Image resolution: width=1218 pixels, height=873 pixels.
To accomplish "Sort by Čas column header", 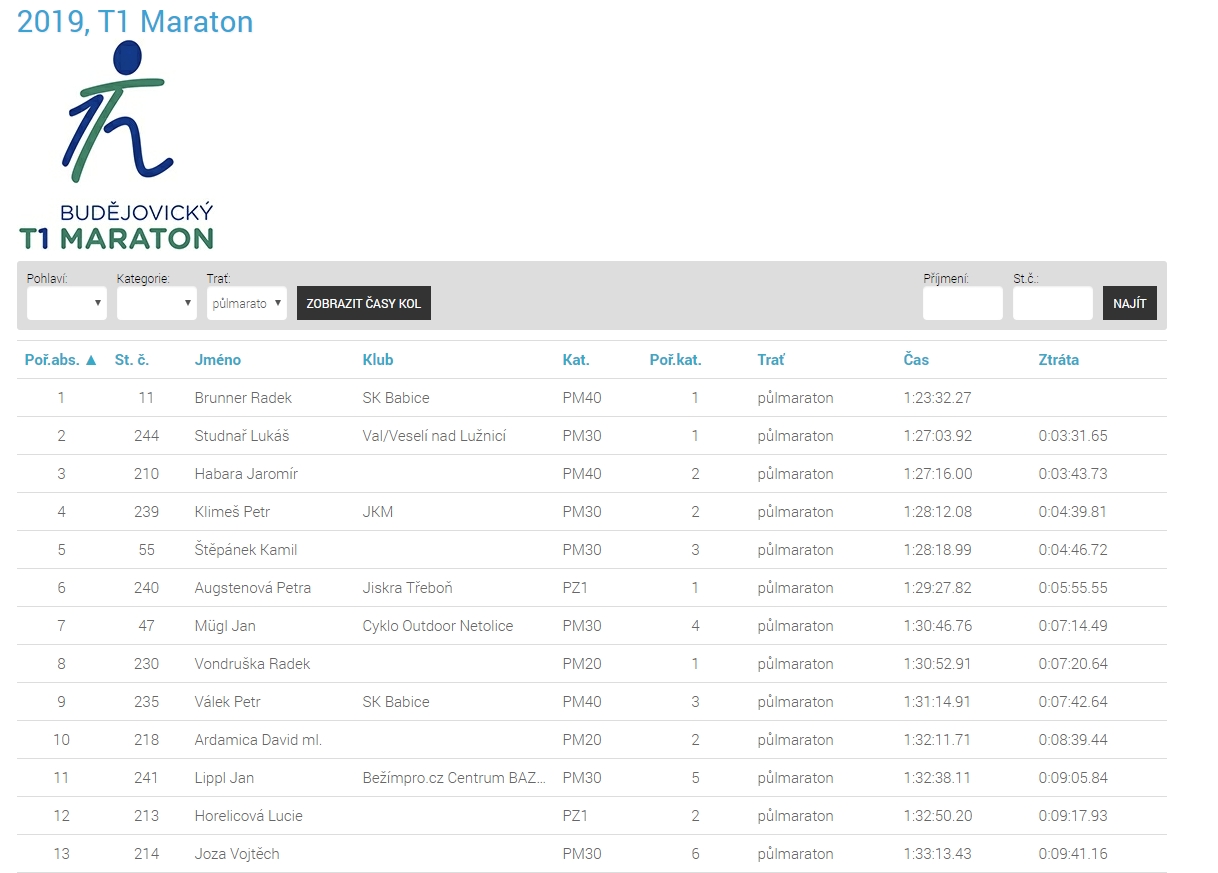I will tap(916, 360).
